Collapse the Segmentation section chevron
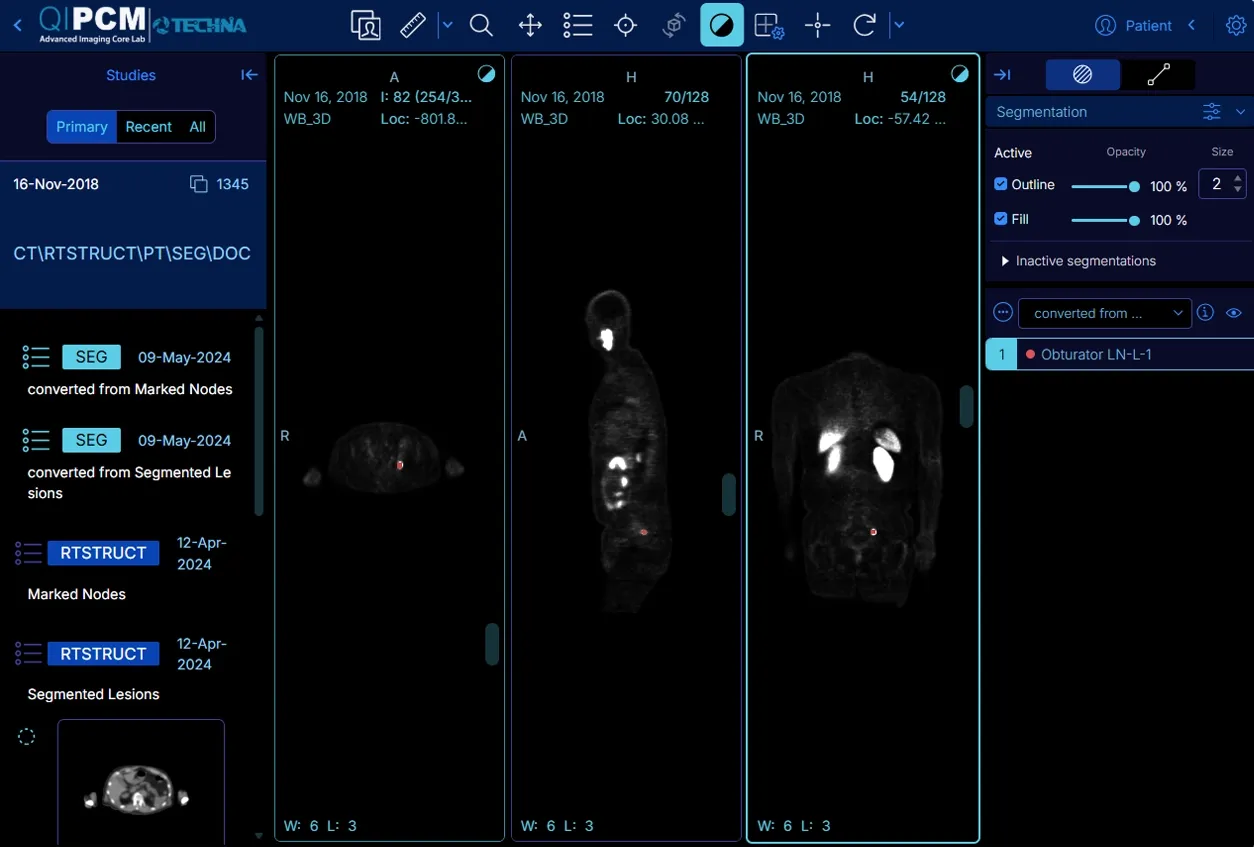 click(x=1241, y=112)
